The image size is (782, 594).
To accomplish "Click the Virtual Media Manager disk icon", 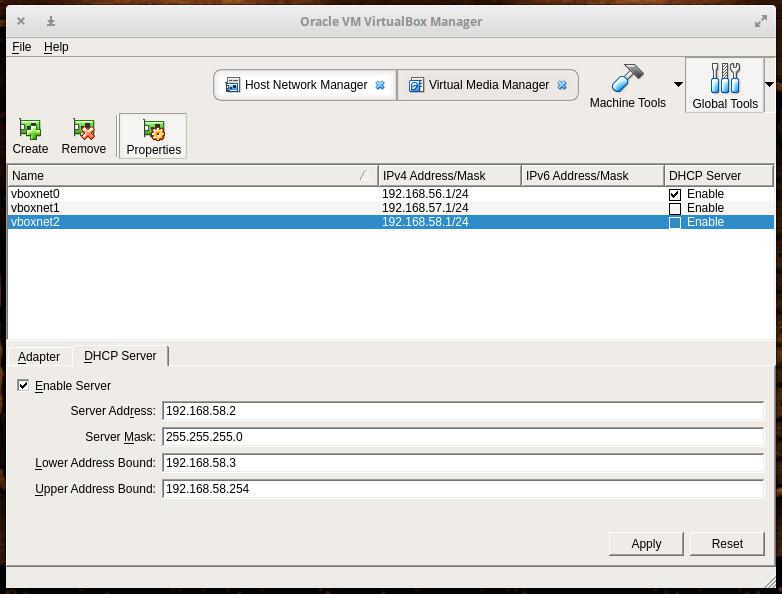I will point(415,85).
